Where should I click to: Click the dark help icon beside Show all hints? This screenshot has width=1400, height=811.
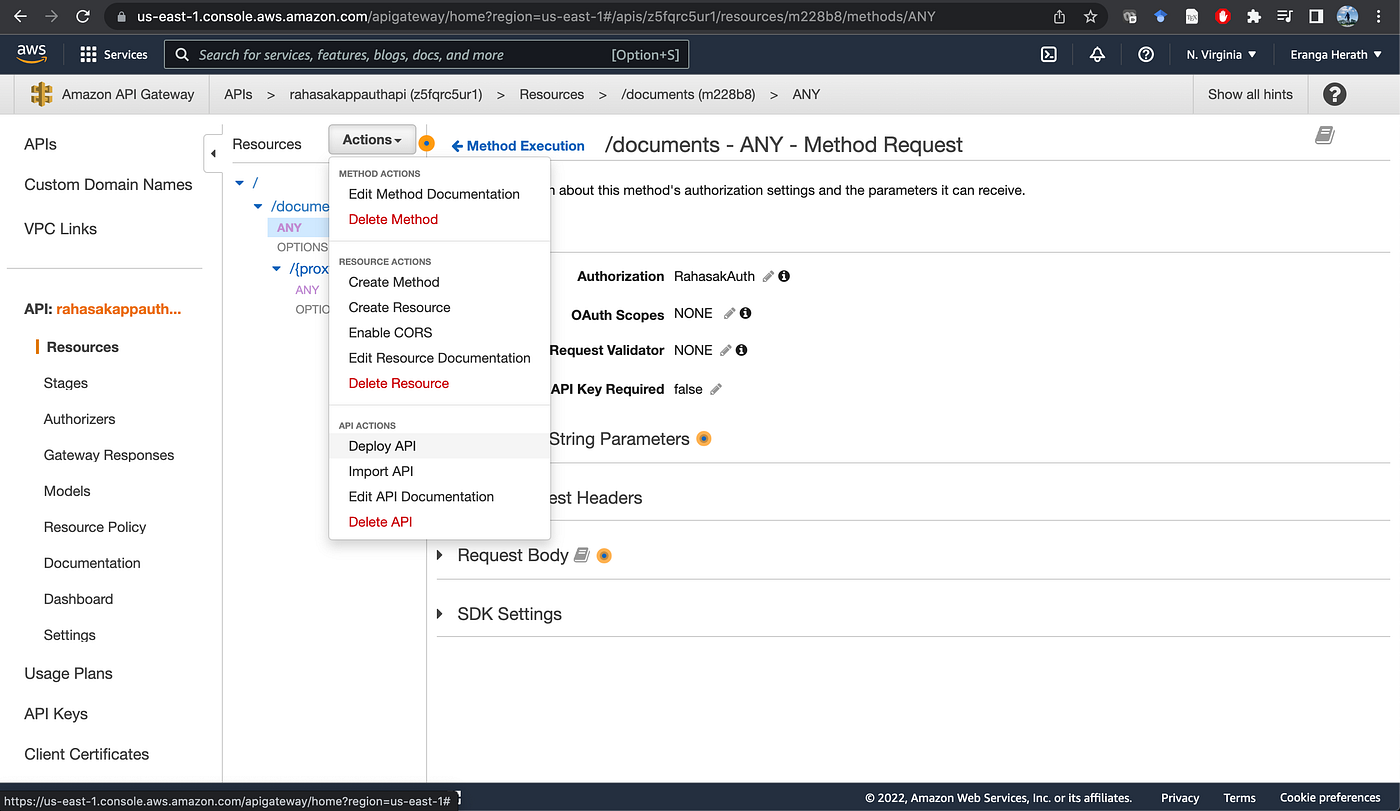[x=1334, y=94]
